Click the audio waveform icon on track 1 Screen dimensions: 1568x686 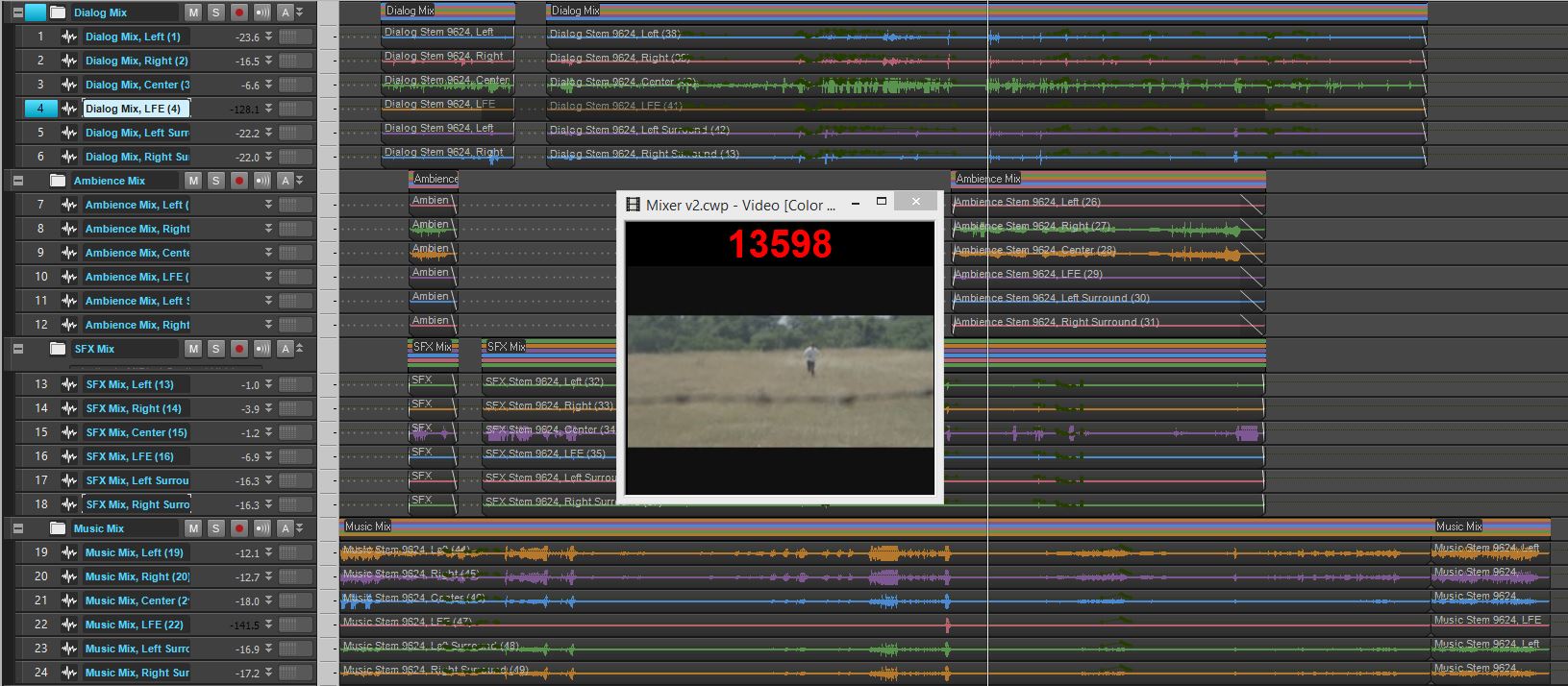pyautogui.click(x=69, y=37)
